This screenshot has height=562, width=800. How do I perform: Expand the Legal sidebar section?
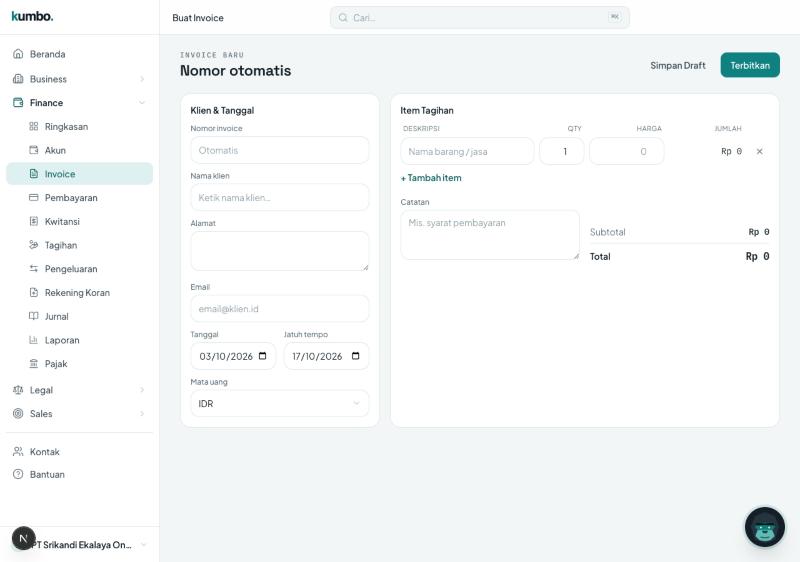click(x=79, y=390)
